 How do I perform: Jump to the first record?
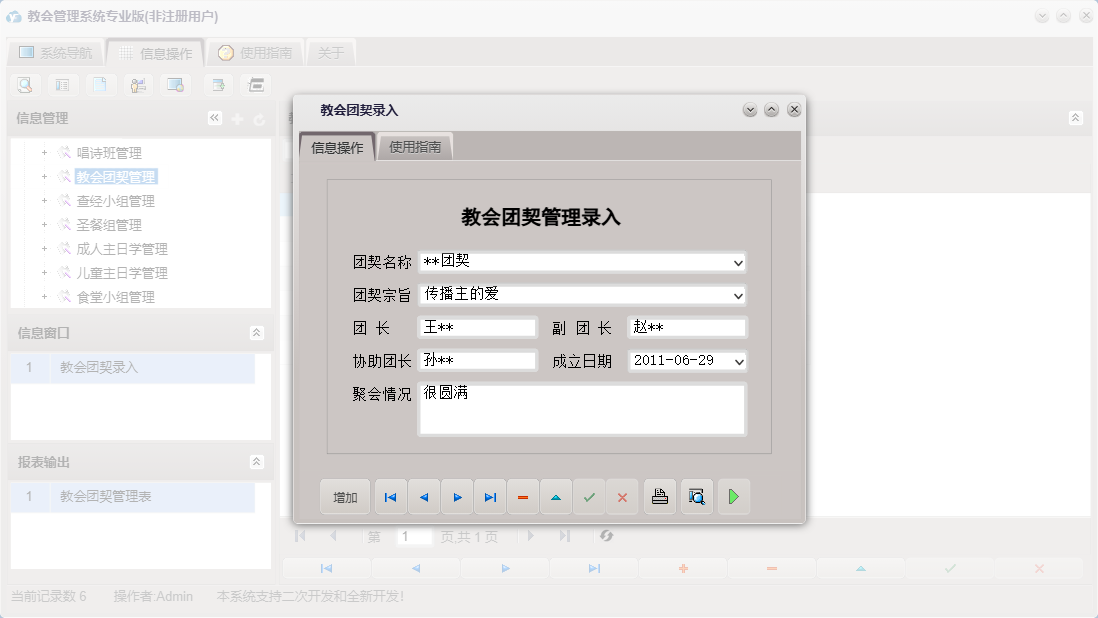pos(390,497)
